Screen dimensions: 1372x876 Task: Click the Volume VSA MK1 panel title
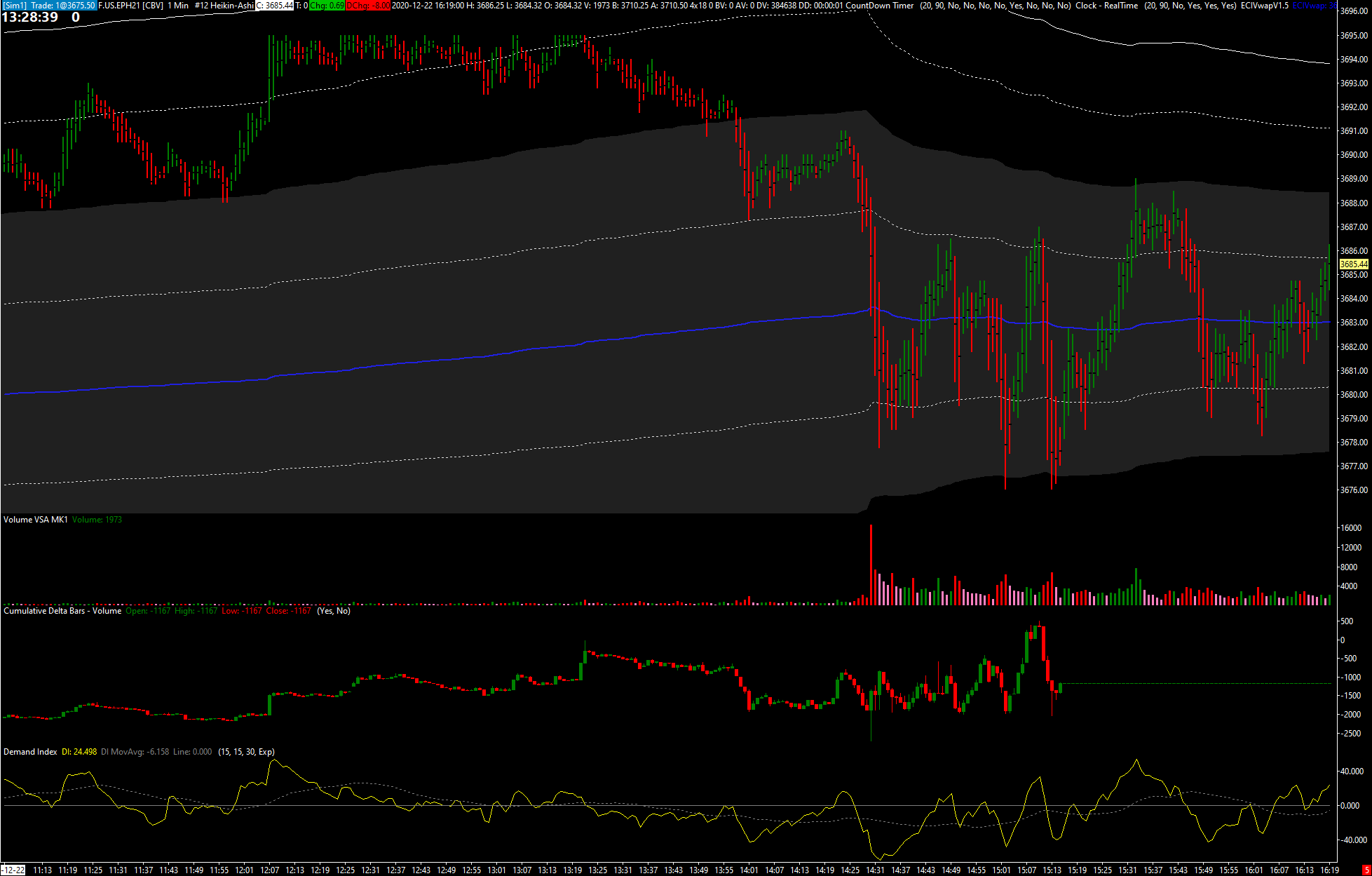35,520
